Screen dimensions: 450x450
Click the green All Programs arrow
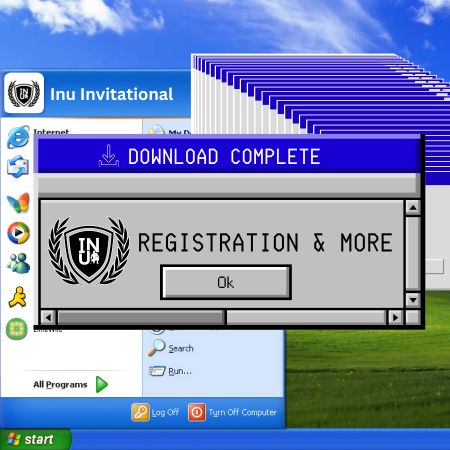102,384
